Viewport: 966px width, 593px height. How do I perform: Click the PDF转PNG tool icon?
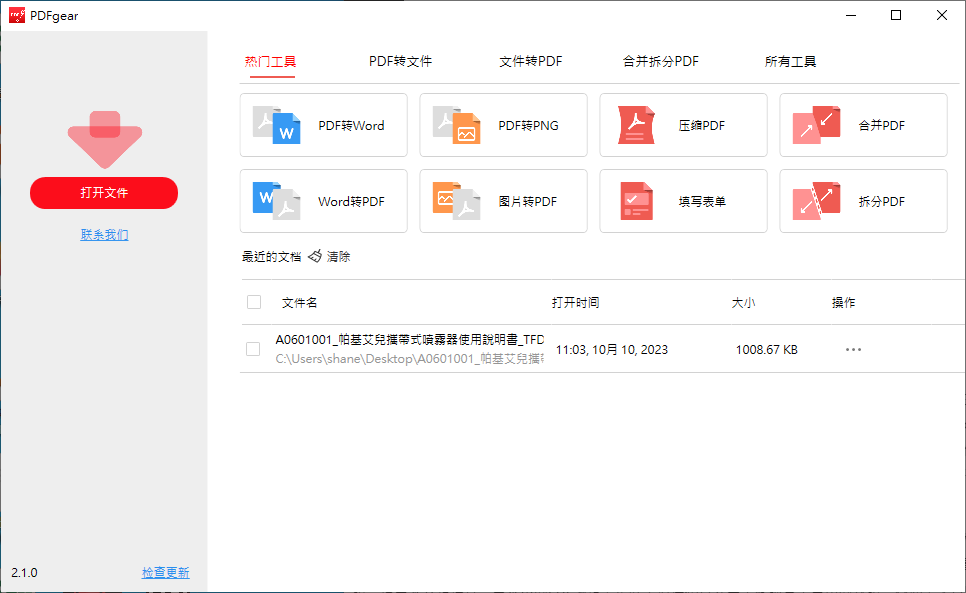click(x=457, y=125)
